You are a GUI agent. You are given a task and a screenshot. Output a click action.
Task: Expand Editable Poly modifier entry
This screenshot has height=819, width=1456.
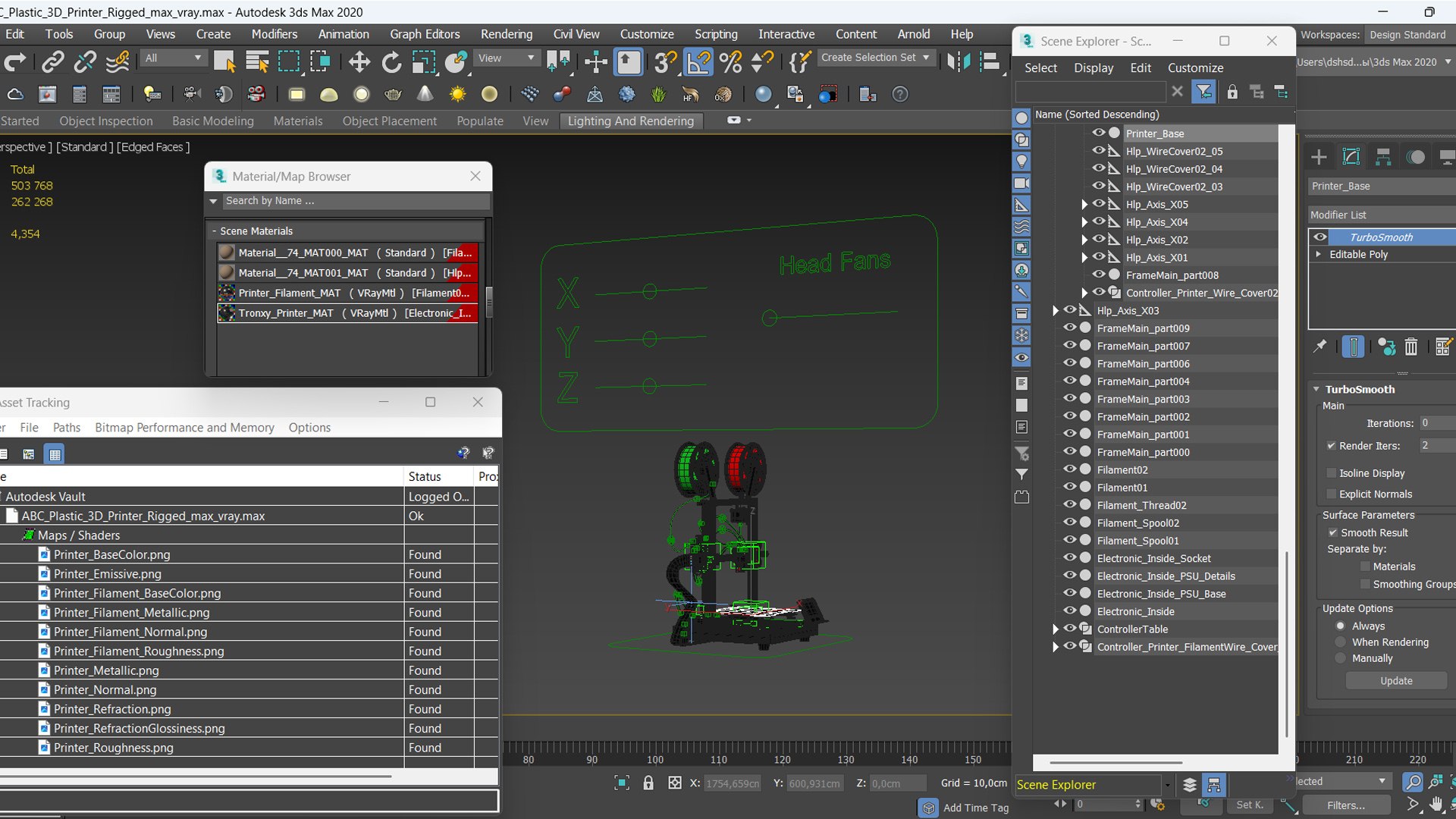[1319, 254]
